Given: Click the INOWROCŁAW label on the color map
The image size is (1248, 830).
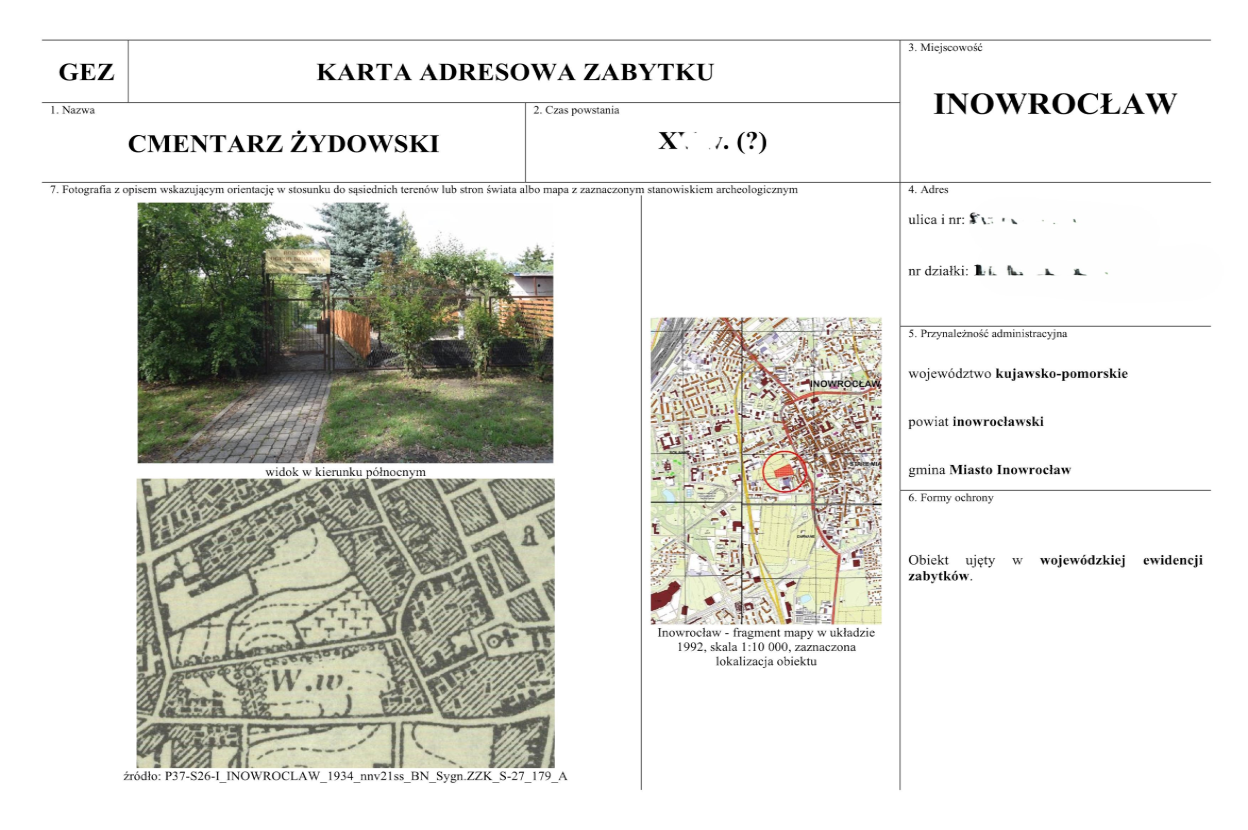Looking at the screenshot, I should pyautogui.click(x=844, y=384).
